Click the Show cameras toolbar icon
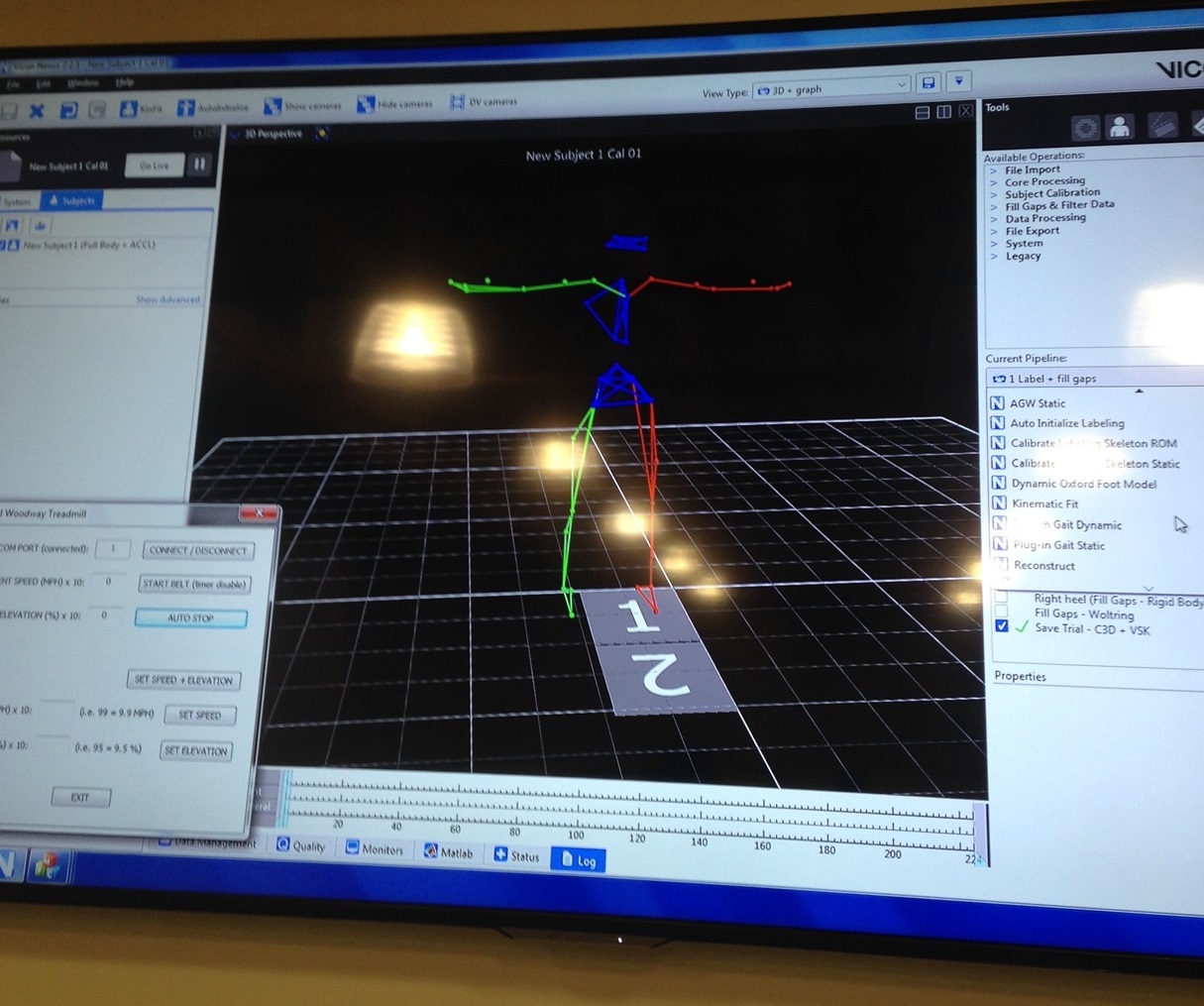The height and width of the screenshot is (1006, 1204). pos(273,105)
